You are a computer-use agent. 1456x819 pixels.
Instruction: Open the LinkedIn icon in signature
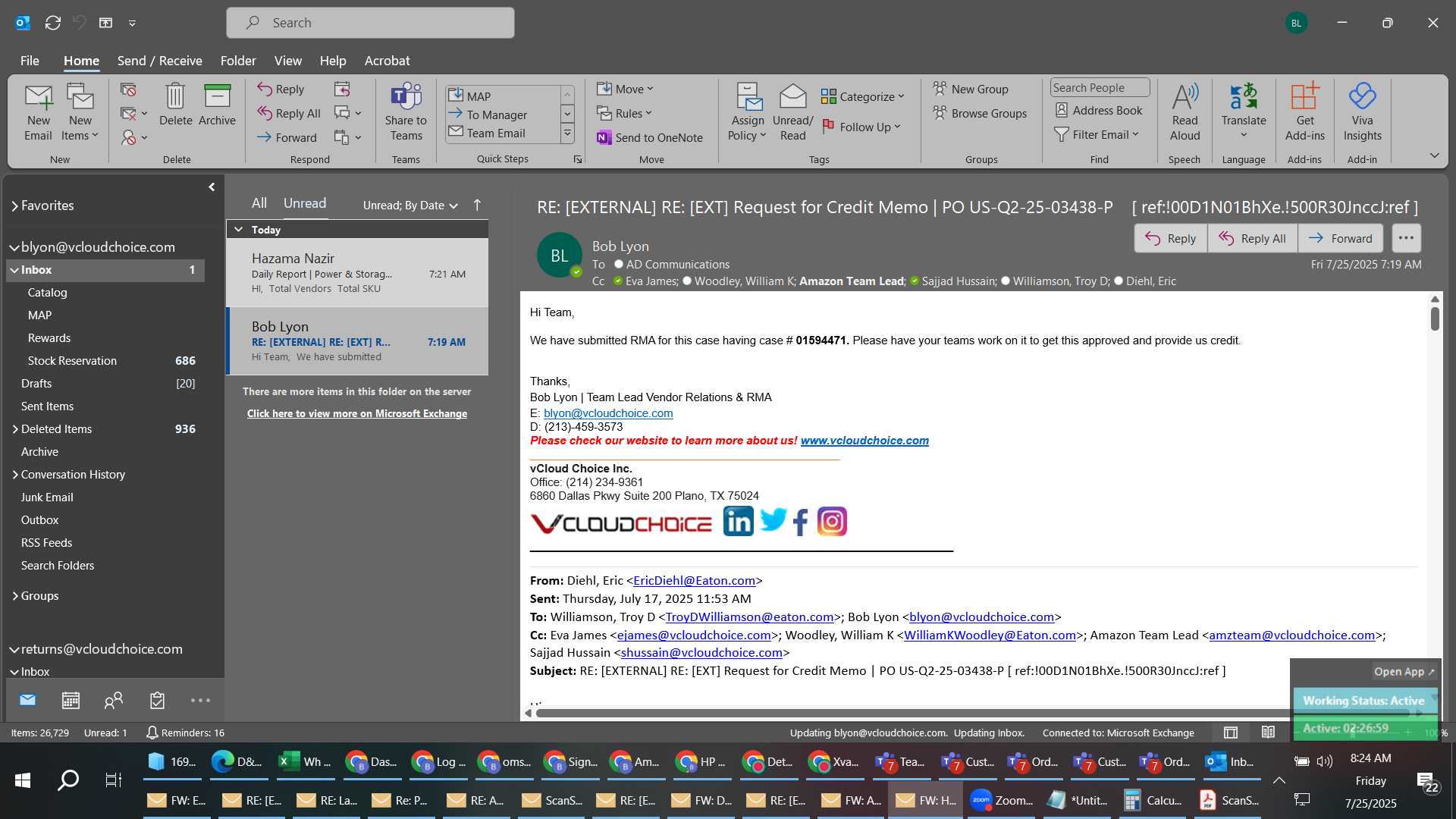(x=738, y=522)
